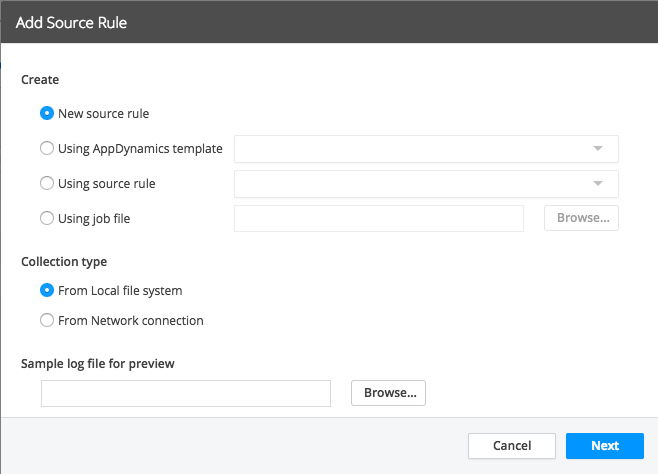Select From Local file system collection type

point(47,290)
